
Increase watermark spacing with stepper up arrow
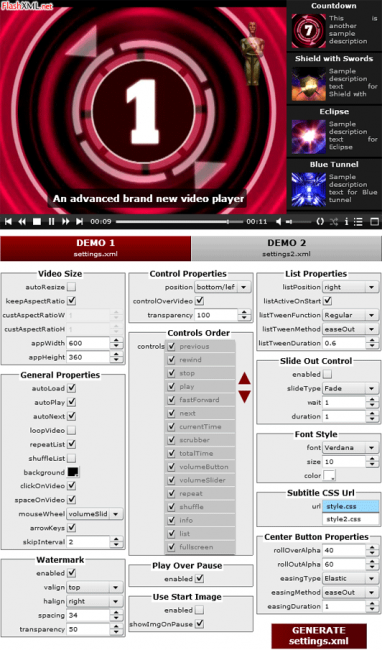pos(116,612)
